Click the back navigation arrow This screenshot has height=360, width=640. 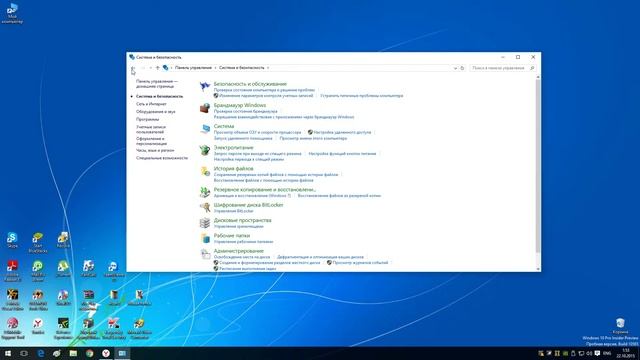click(x=133, y=68)
